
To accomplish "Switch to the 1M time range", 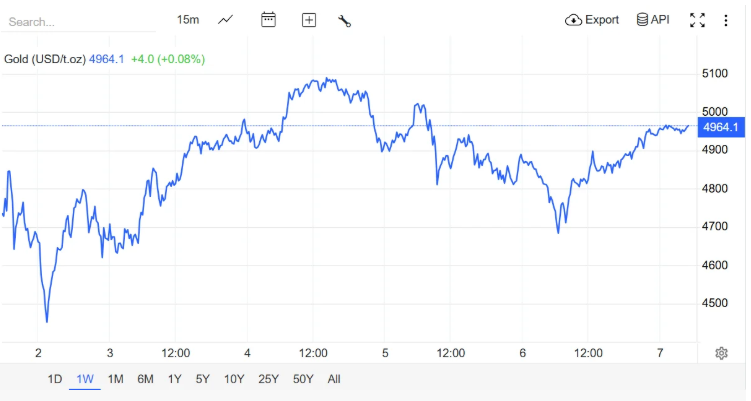I will [x=115, y=379].
